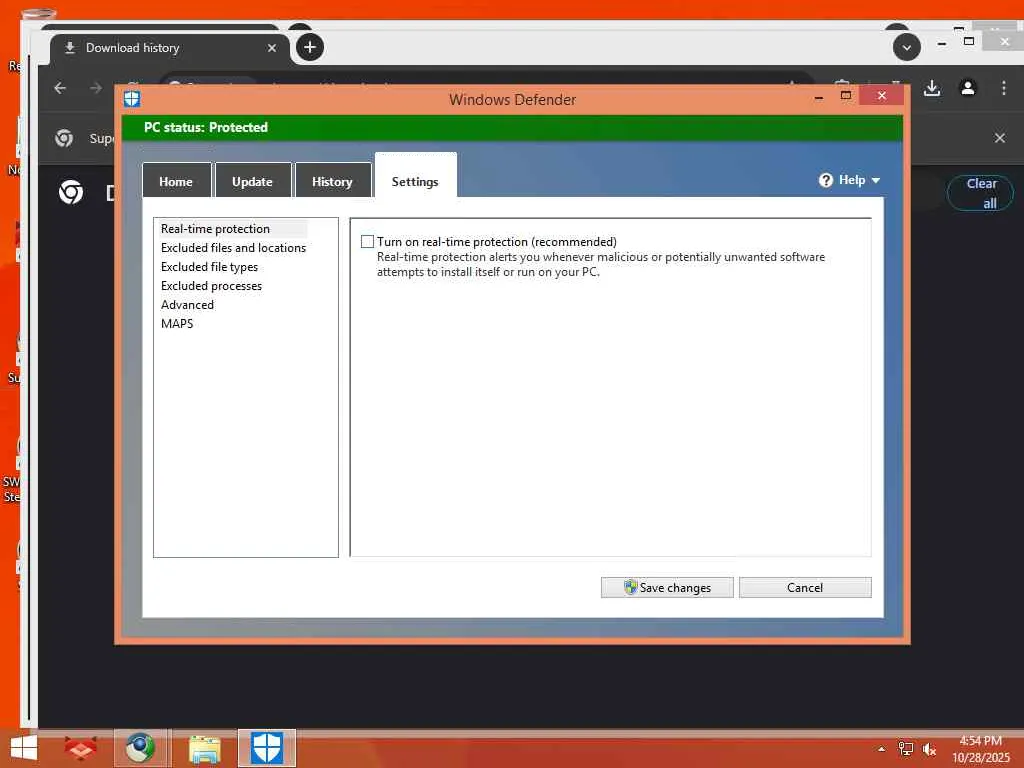Switch to the Update tab
This screenshot has width=1024, height=768.
[253, 181]
